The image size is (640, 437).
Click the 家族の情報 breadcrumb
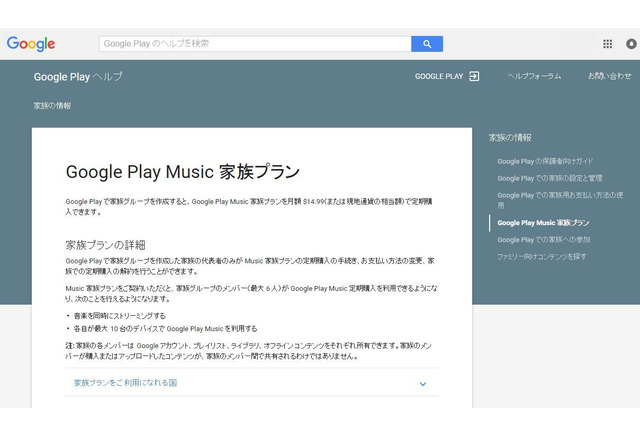(x=52, y=106)
